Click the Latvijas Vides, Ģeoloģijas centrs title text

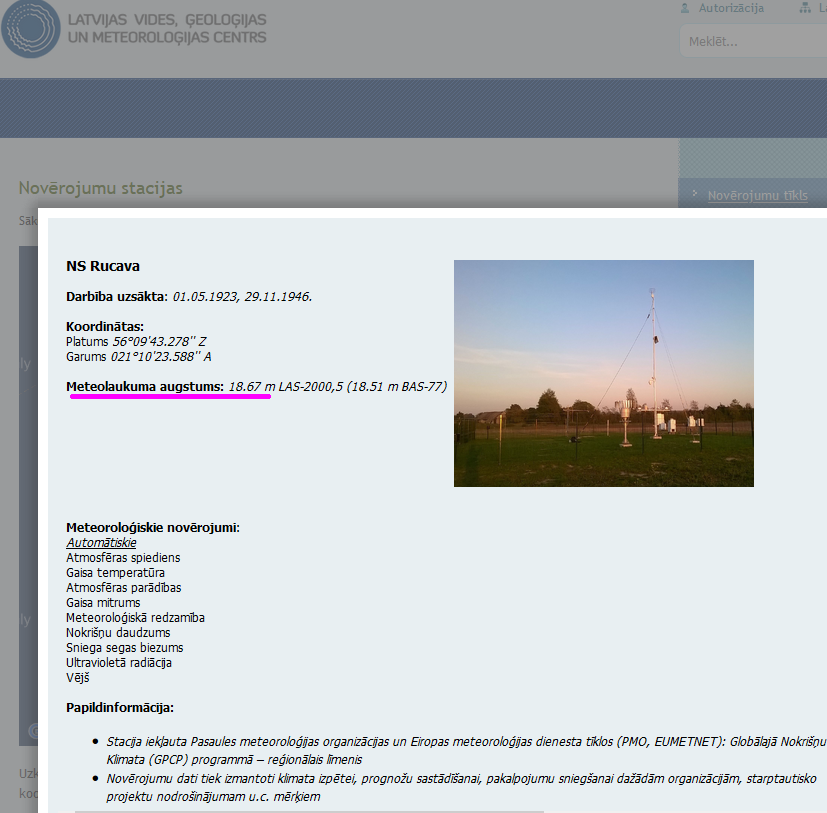[167, 28]
